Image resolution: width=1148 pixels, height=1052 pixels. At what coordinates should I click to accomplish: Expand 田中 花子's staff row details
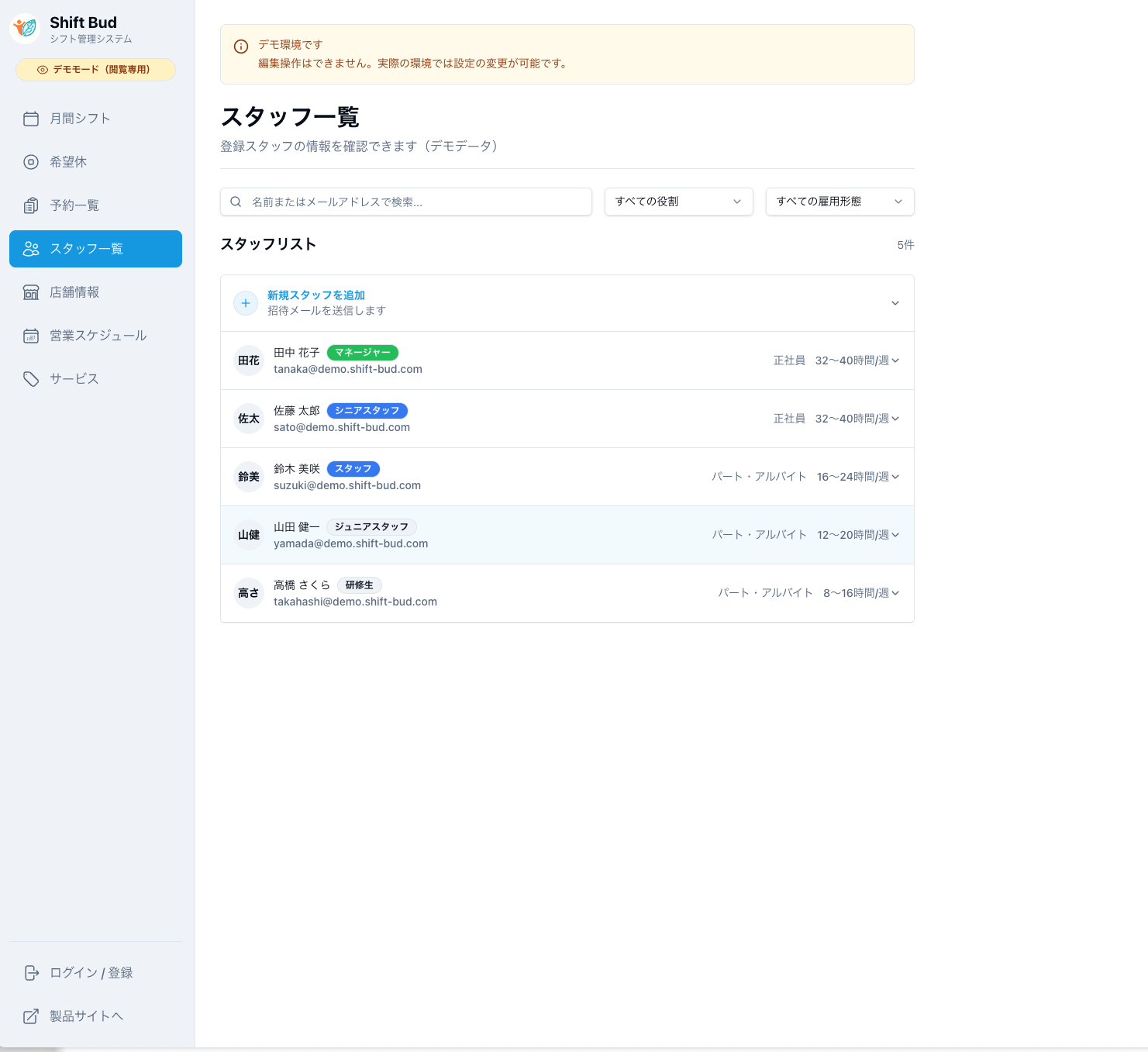point(896,360)
